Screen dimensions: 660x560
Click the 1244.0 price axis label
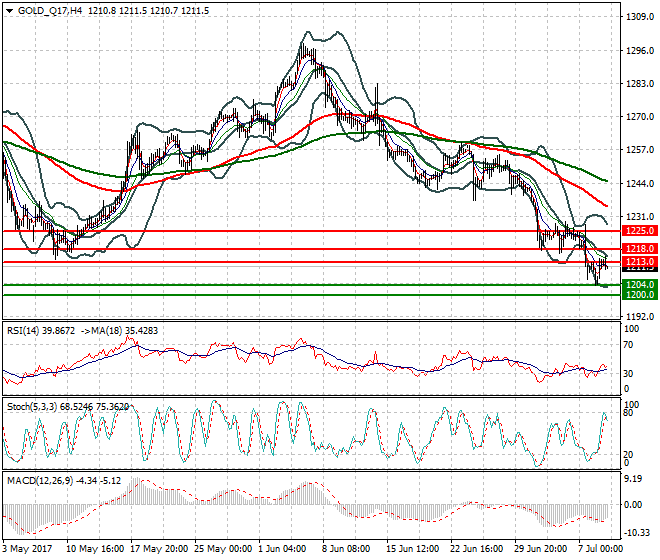(x=640, y=184)
